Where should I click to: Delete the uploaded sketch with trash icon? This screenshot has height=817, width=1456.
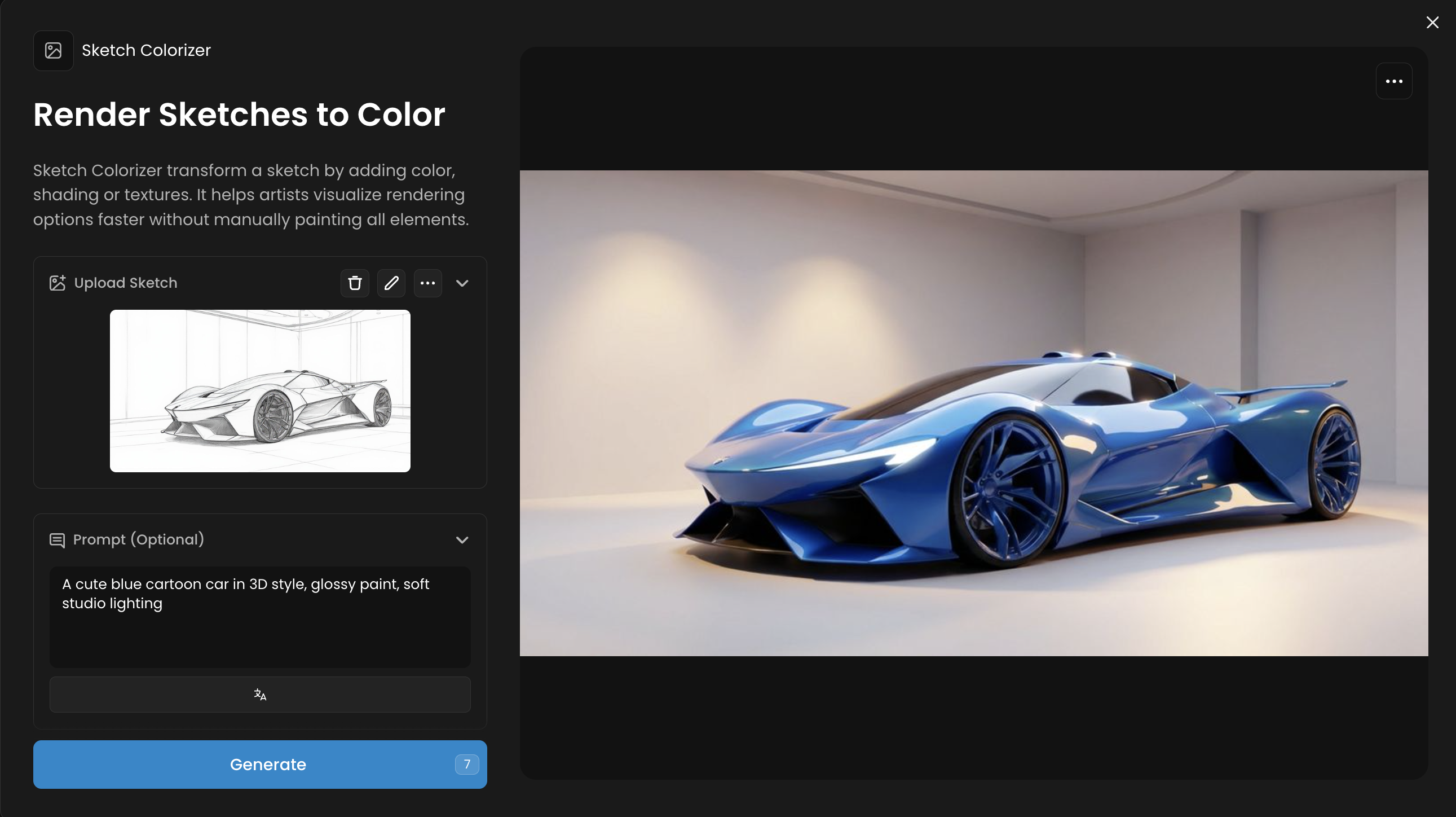coord(354,283)
